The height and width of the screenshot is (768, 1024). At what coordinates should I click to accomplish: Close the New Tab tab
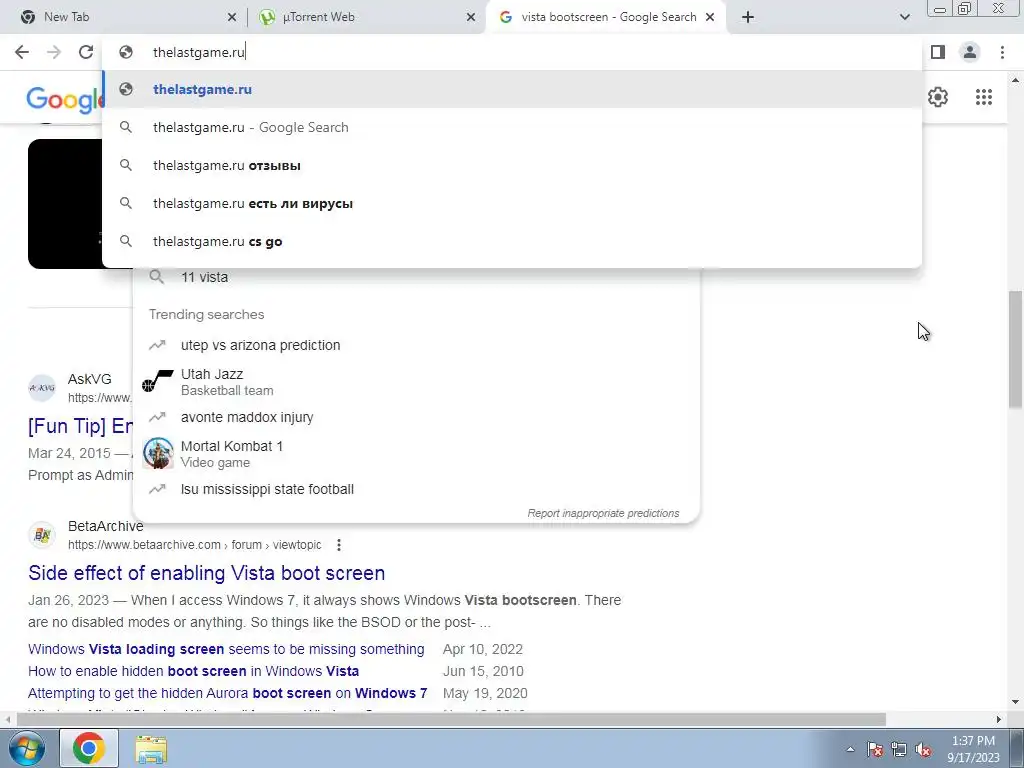pyautogui.click(x=232, y=18)
